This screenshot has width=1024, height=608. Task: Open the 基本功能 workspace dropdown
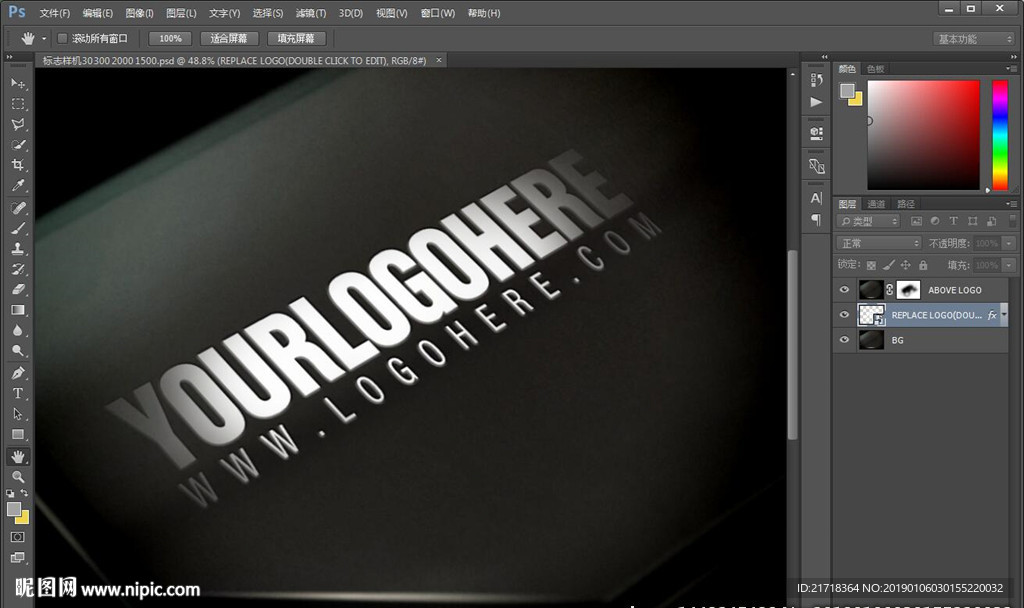[x=974, y=39]
